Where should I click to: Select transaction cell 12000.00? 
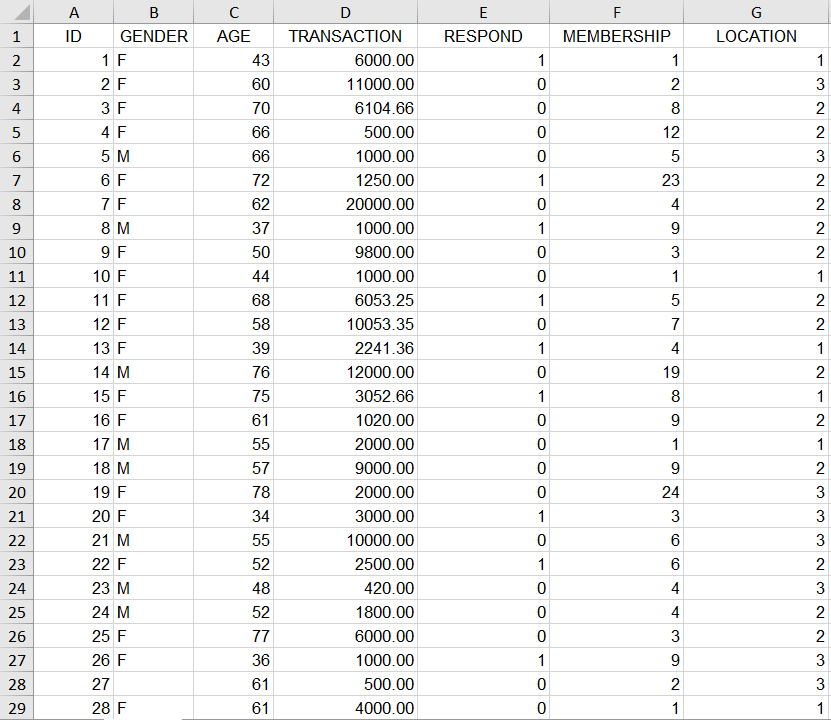click(345, 372)
